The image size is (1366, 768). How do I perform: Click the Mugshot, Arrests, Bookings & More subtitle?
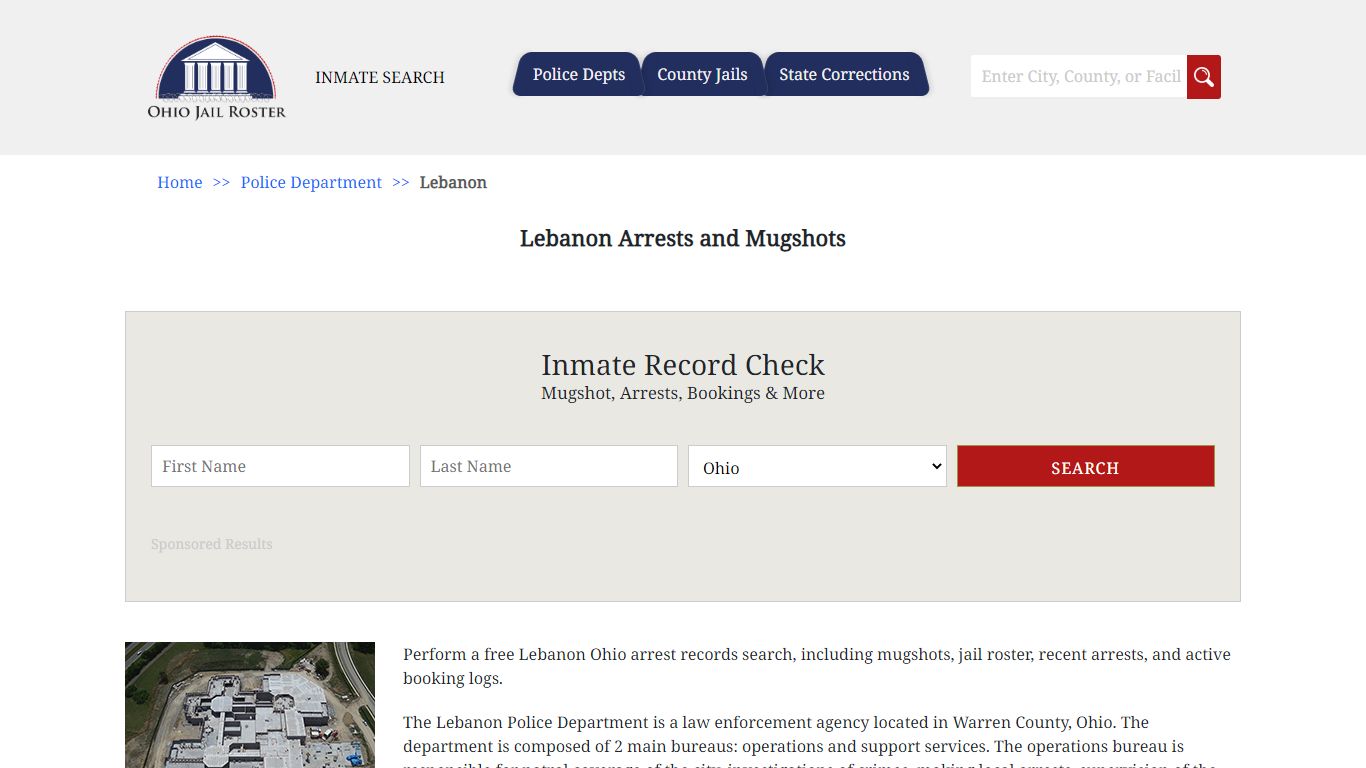(683, 393)
